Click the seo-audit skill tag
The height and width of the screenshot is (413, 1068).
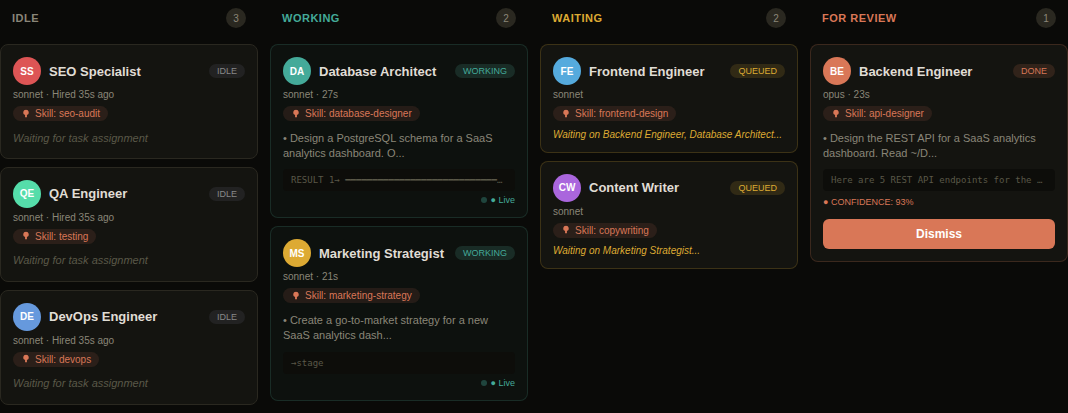pos(61,113)
